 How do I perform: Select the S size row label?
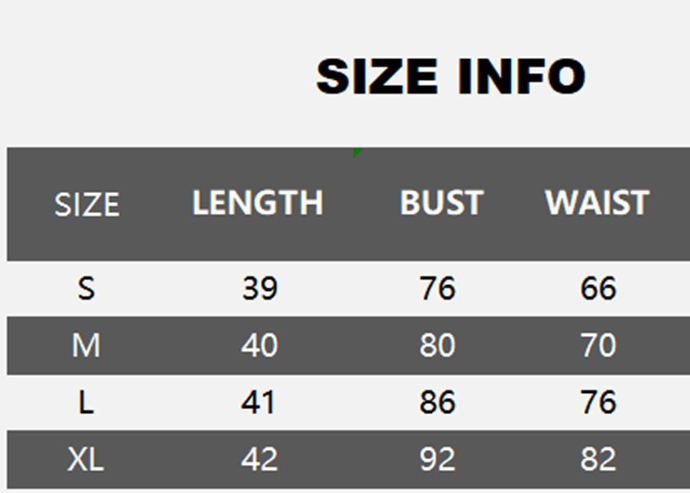[87, 289]
